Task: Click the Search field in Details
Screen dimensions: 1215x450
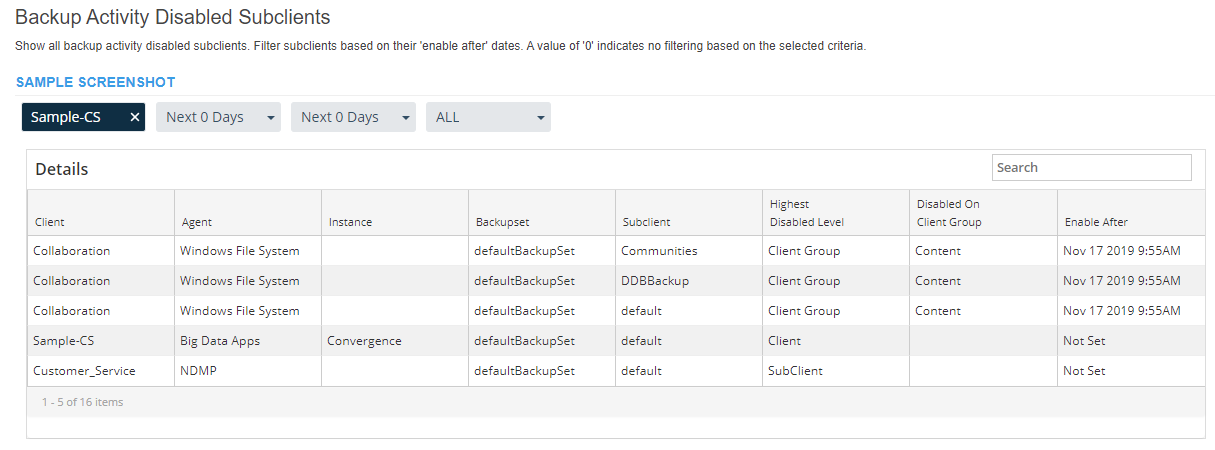Action: (x=1092, y=167)
